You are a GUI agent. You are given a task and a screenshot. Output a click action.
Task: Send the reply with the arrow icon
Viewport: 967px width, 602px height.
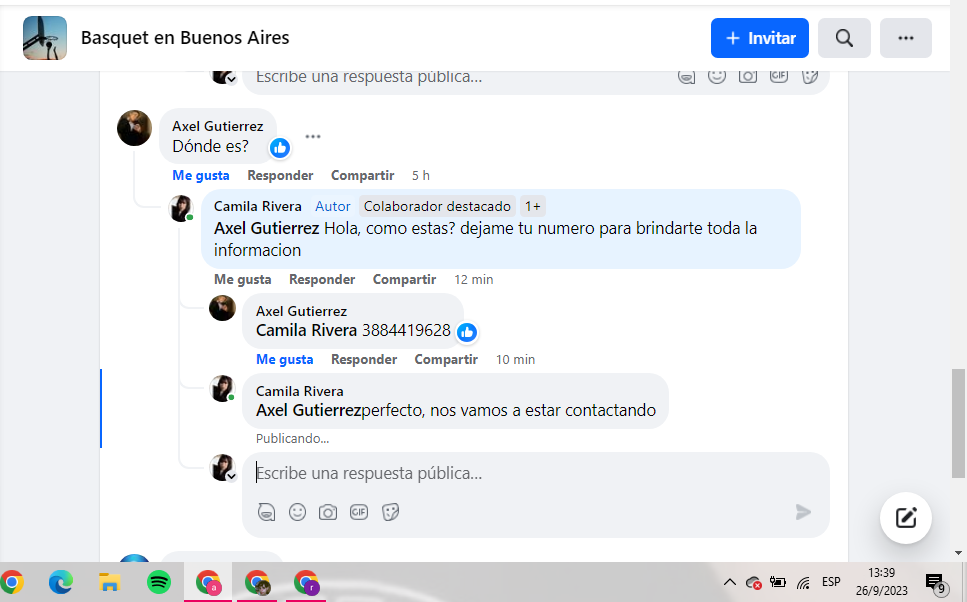(803, 512)
